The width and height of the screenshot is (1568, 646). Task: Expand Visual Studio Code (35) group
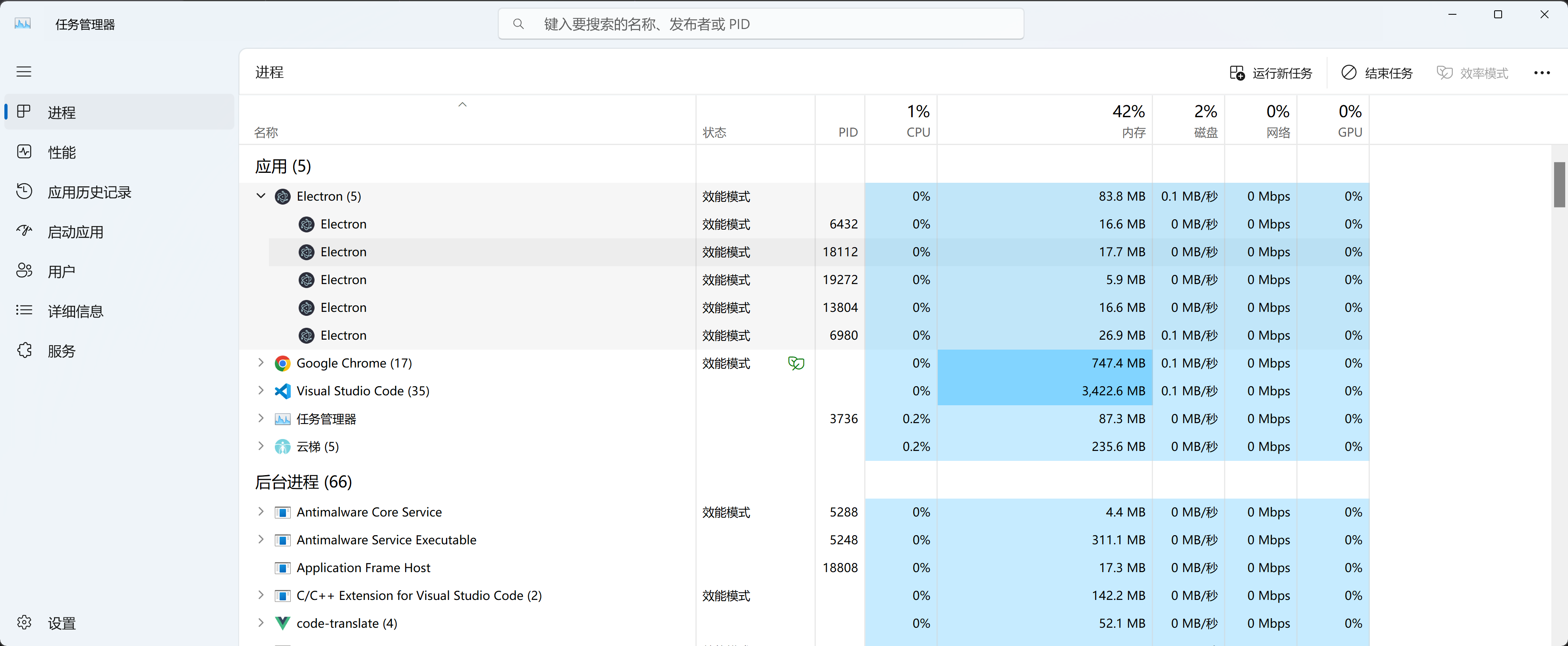pyautogui.click(x=261, y=391)
